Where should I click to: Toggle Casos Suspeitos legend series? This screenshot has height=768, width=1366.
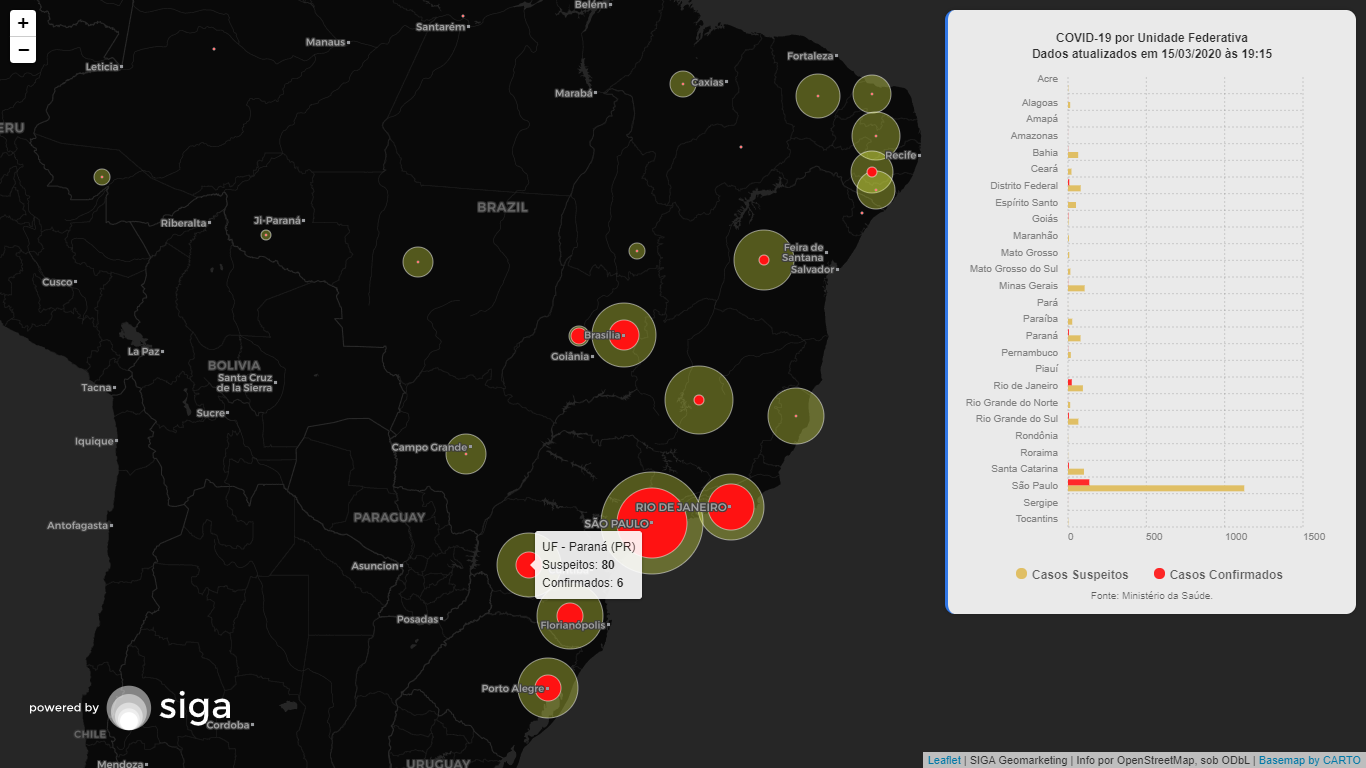[x=1071, y=574]
